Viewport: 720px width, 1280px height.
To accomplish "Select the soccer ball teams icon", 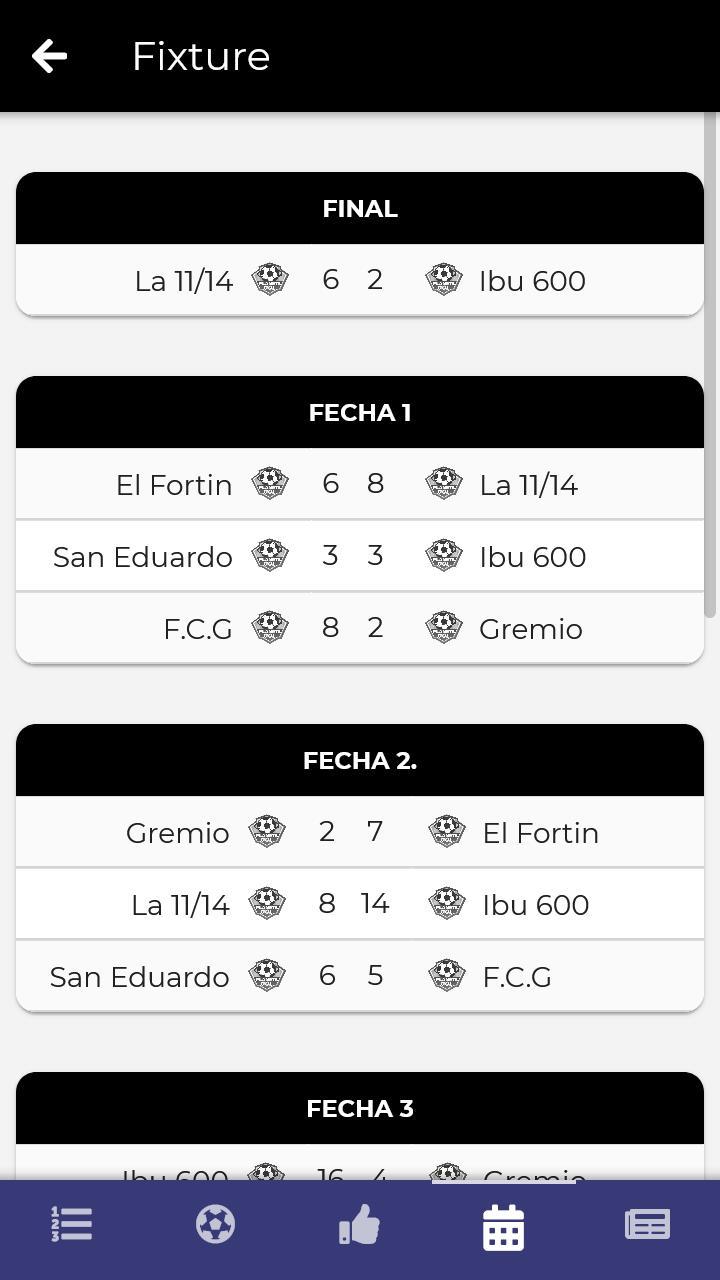I will (x=215, y=1223).
